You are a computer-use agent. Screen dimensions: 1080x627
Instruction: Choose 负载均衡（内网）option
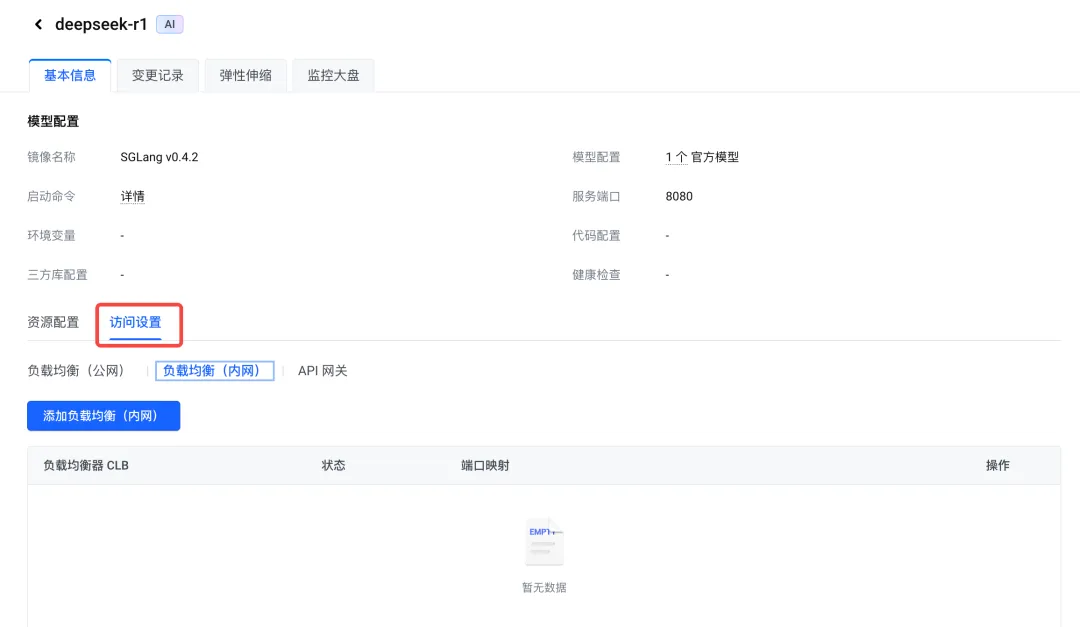pos(214,371)
